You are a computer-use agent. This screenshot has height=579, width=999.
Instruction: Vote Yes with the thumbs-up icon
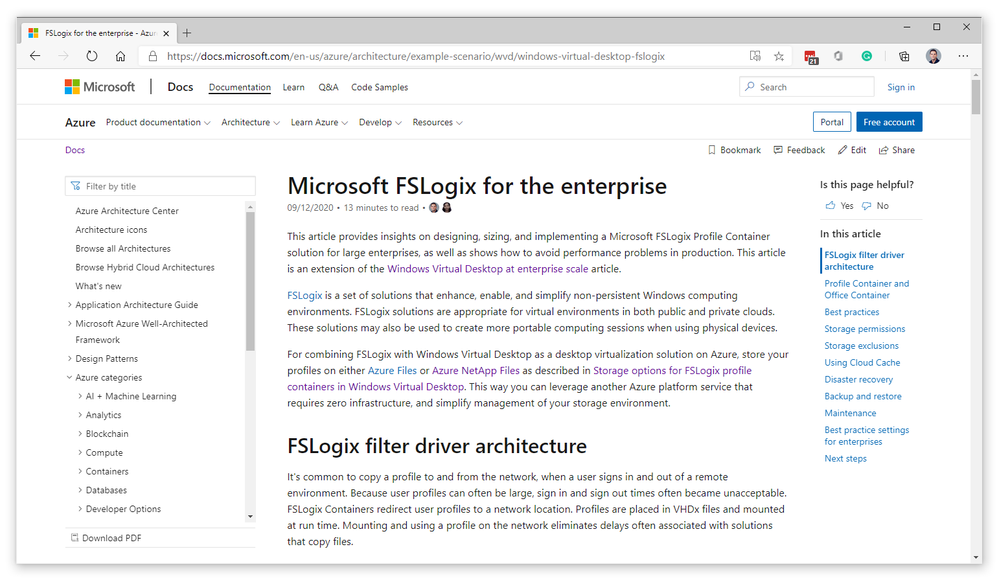(x=830, y=206)
